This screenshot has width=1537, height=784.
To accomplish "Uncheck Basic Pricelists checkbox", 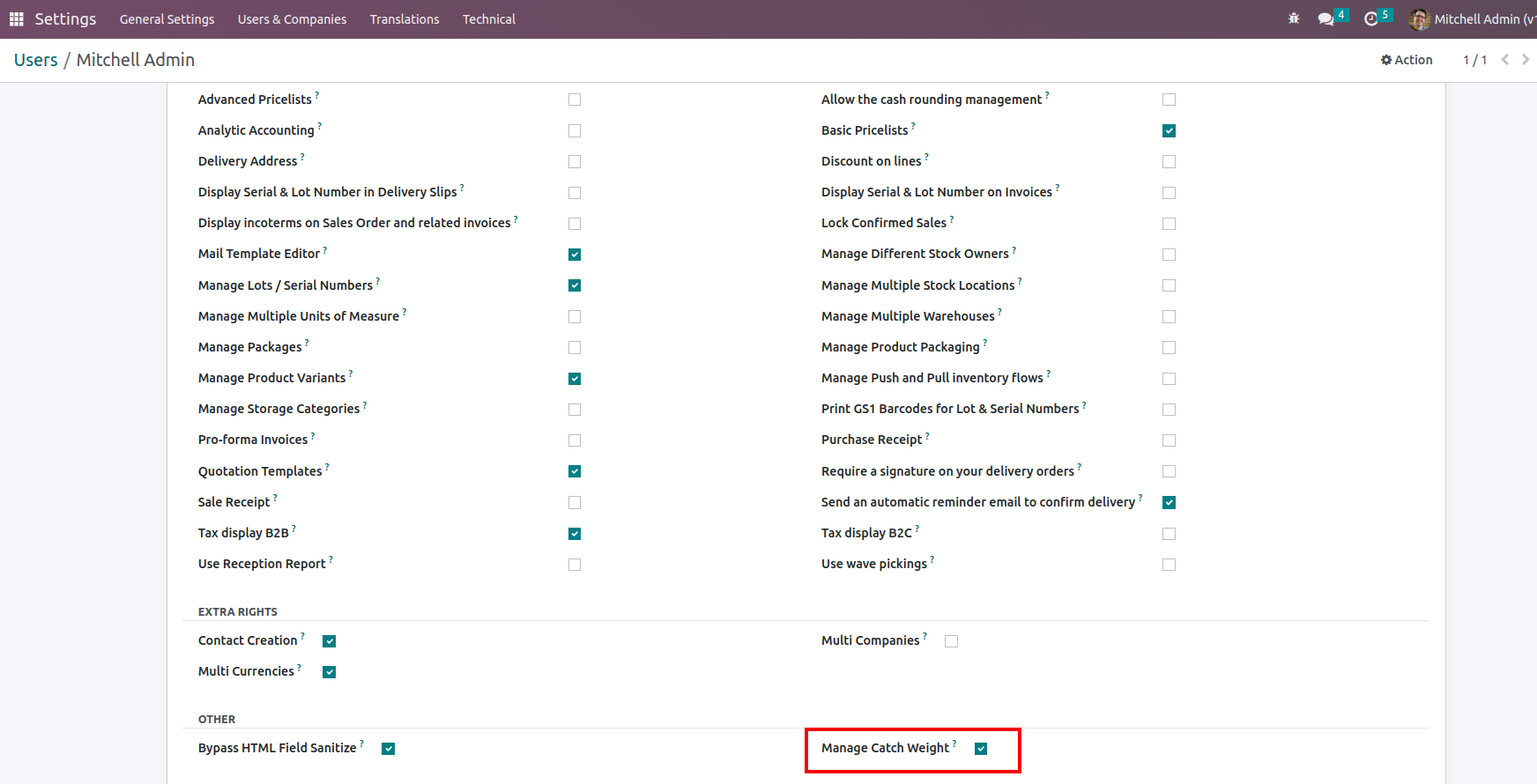I will pyautogui.click(x=1169, y=130).
